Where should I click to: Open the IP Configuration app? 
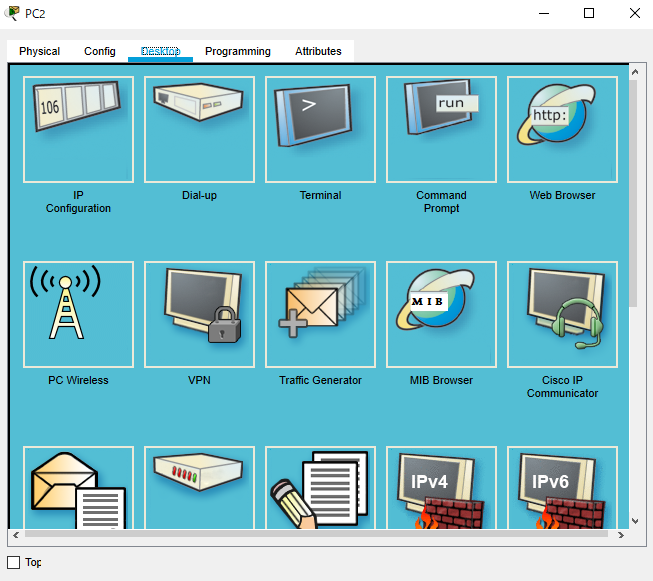pos(78,130)
